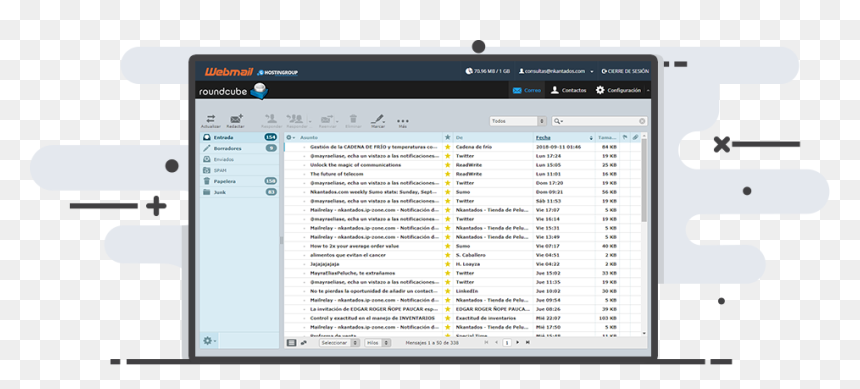
Task: Click the threads view icon at bottom
Action: (304, 342)
